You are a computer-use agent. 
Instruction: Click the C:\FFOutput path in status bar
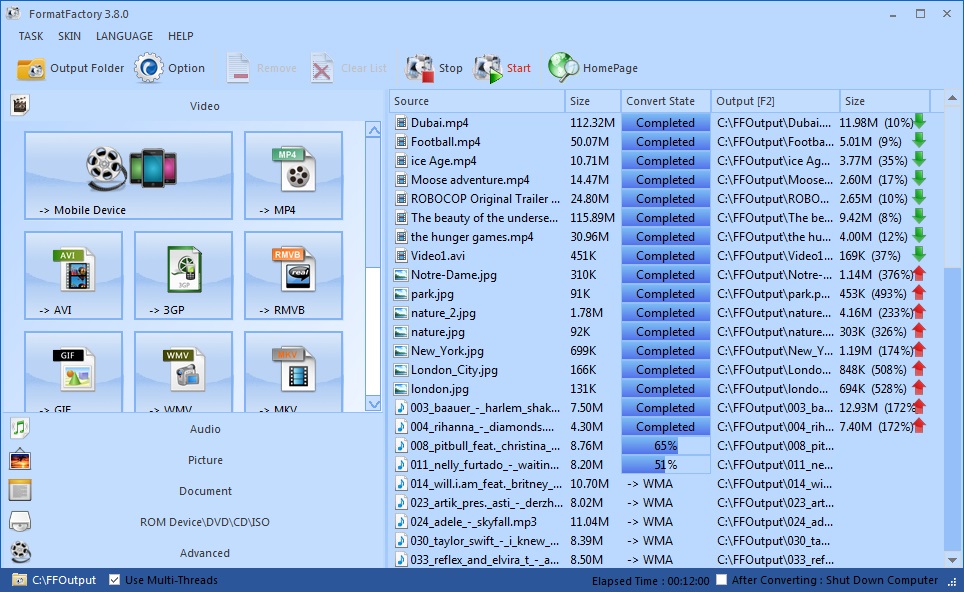pyautogui.click(x=64, y=580)
